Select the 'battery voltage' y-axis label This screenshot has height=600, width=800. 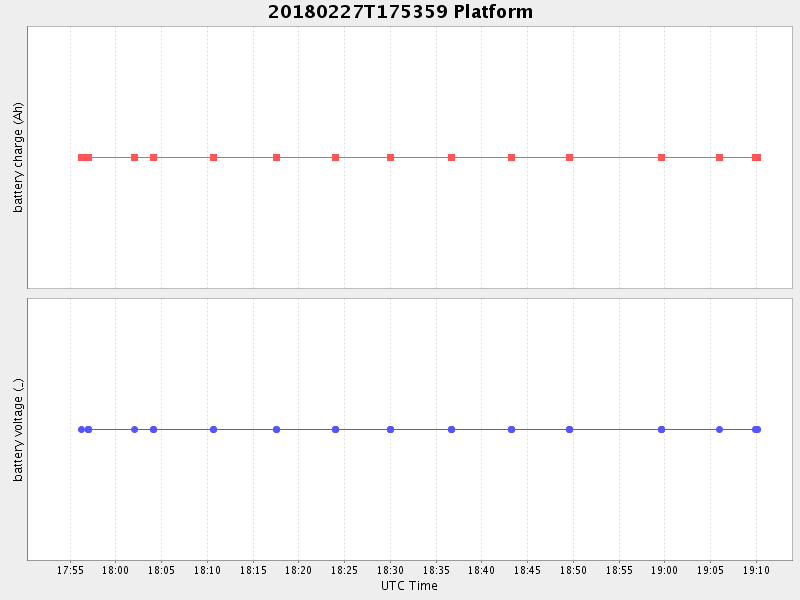[18, 430]
